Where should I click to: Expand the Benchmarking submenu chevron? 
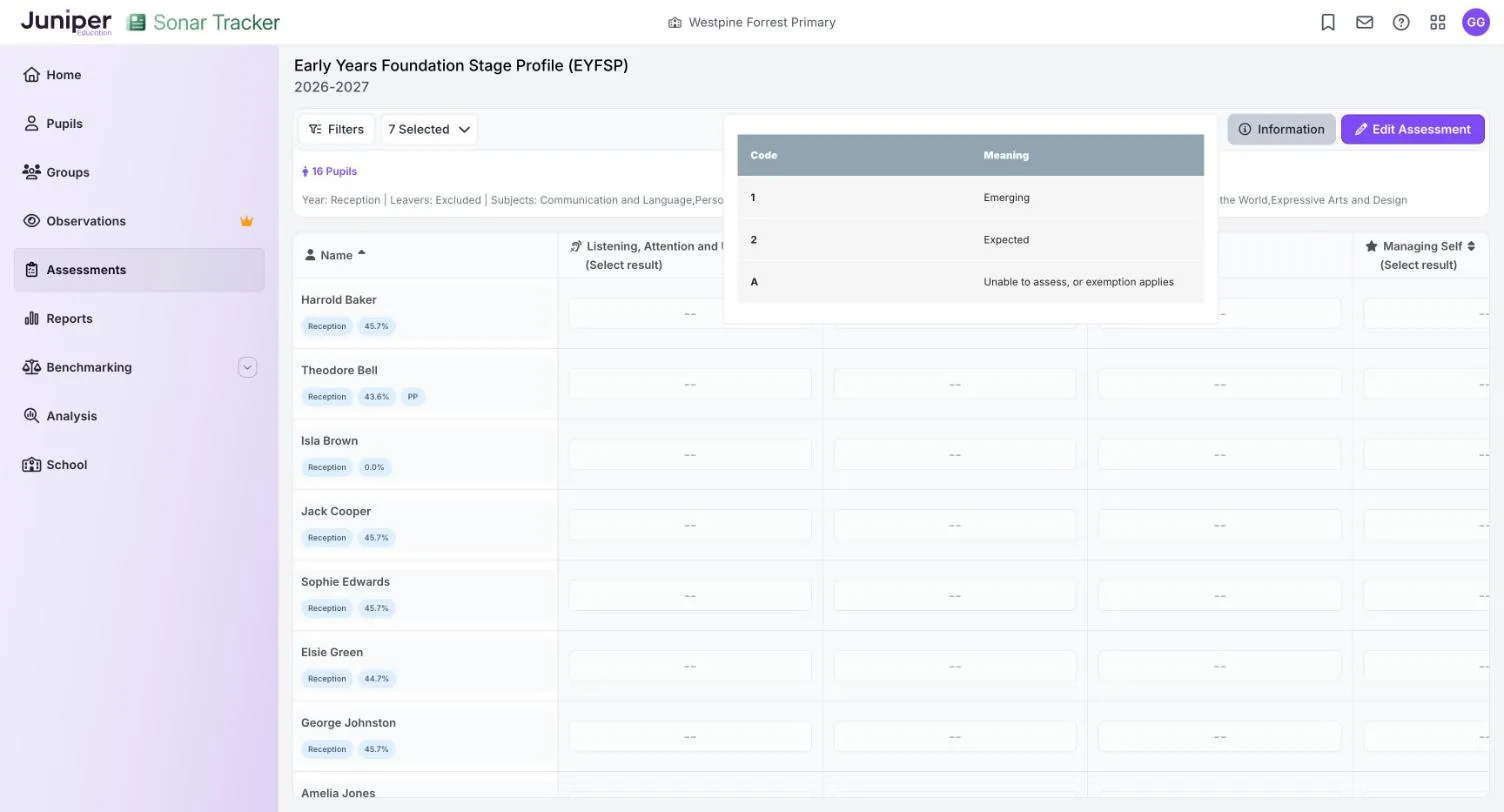[248, 367]
